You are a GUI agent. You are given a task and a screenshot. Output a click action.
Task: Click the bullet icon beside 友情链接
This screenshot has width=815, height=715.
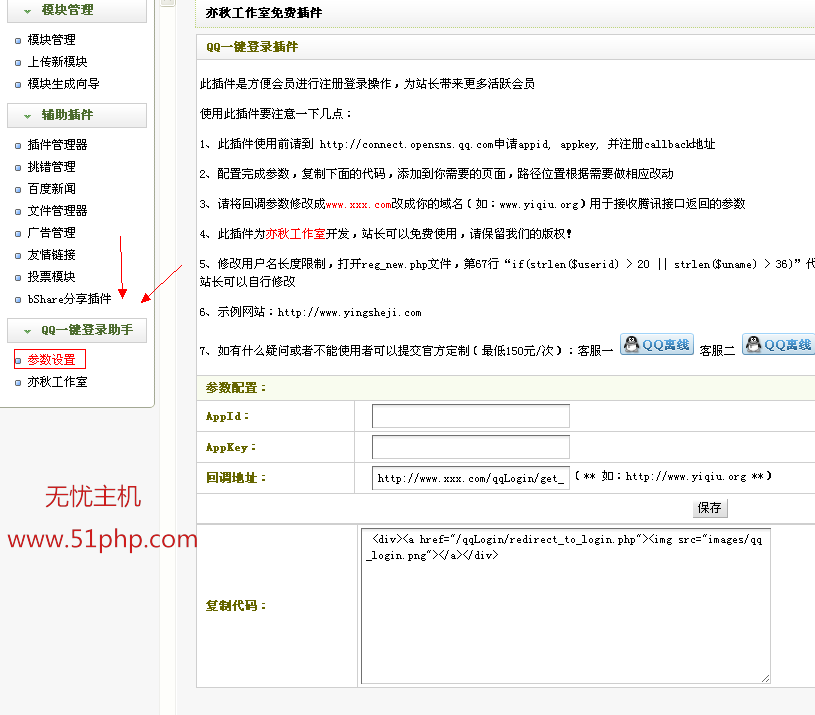point(18,256)
